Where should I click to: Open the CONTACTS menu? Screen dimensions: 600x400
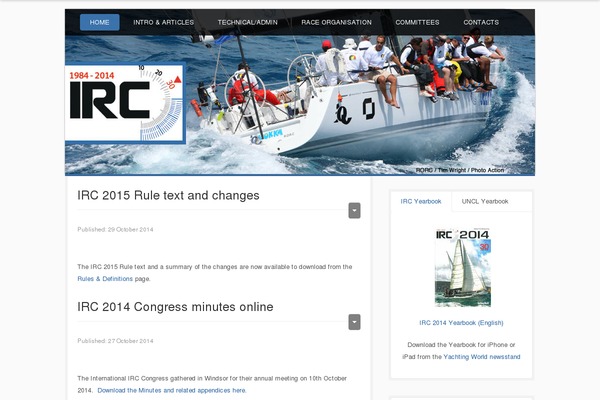(x=481, y=22)
